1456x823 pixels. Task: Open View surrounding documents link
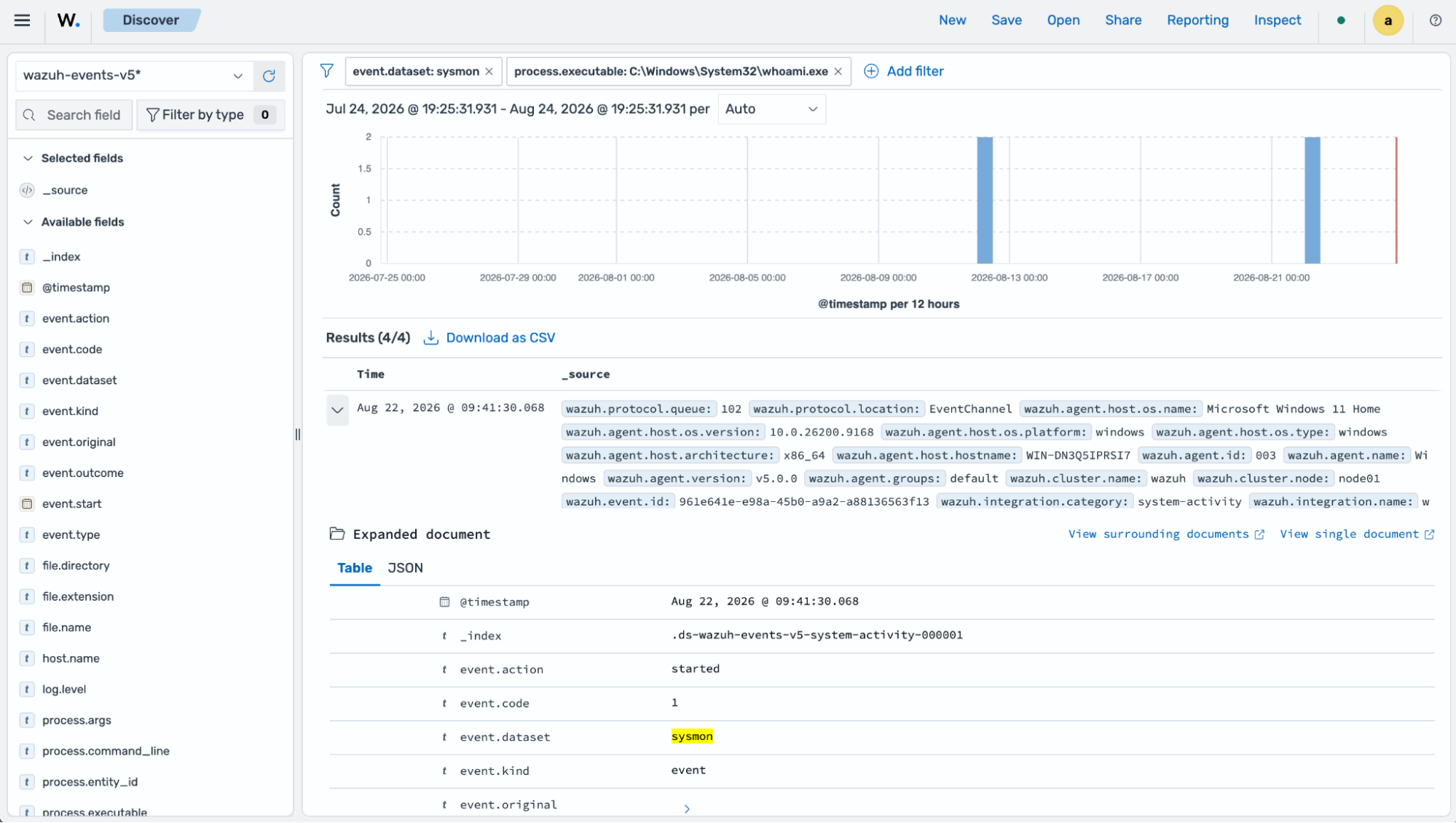(1165, 534)
